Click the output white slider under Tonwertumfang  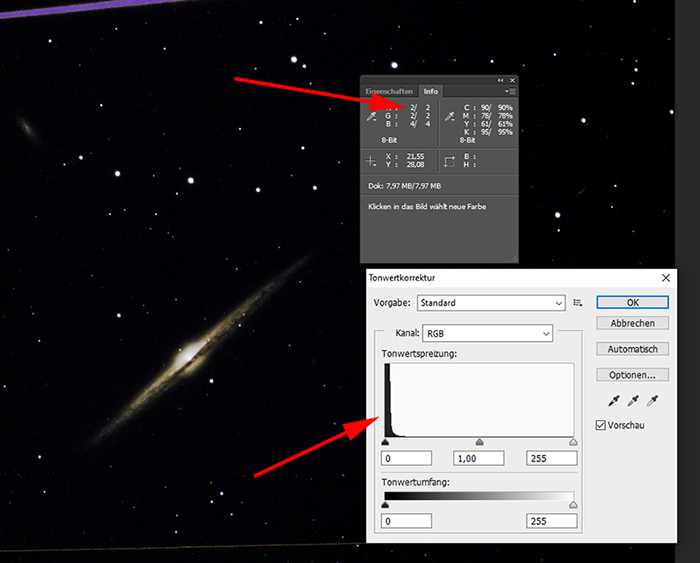pos(573,505)
